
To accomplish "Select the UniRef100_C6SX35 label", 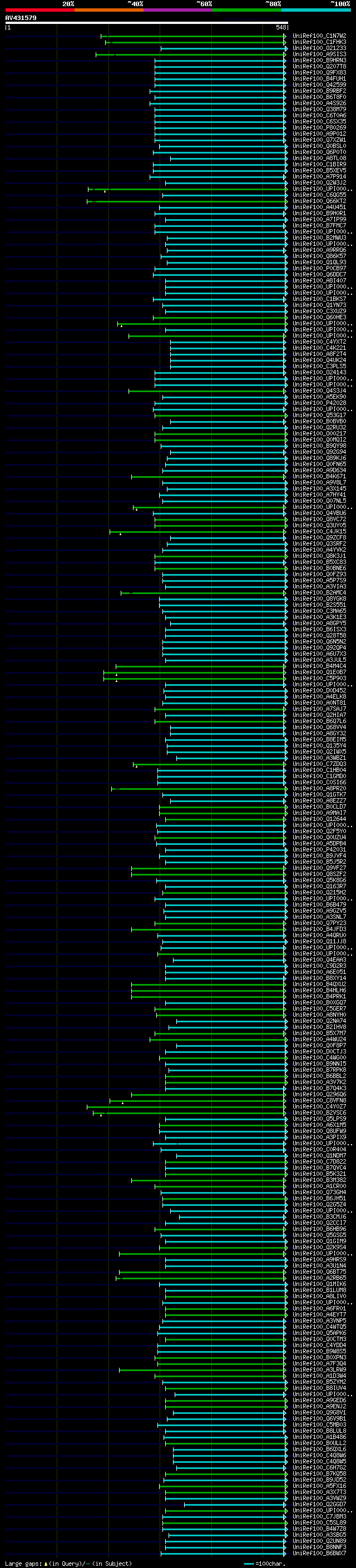I will pos(319,121).
